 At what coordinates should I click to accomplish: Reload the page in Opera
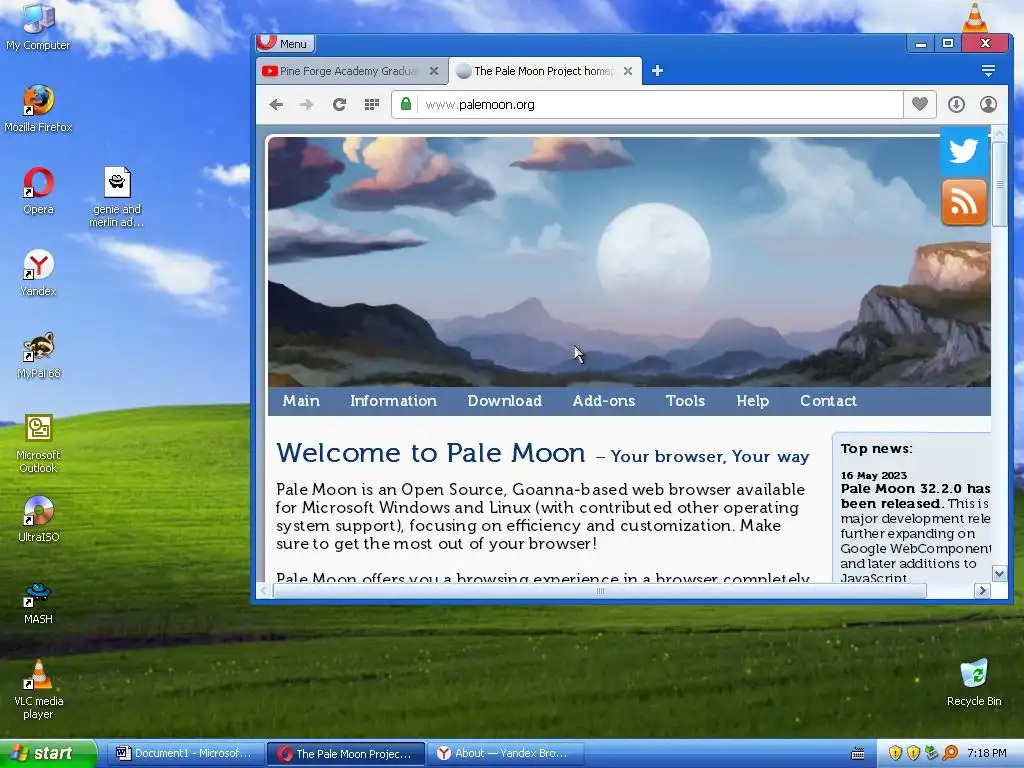point(340,104)
